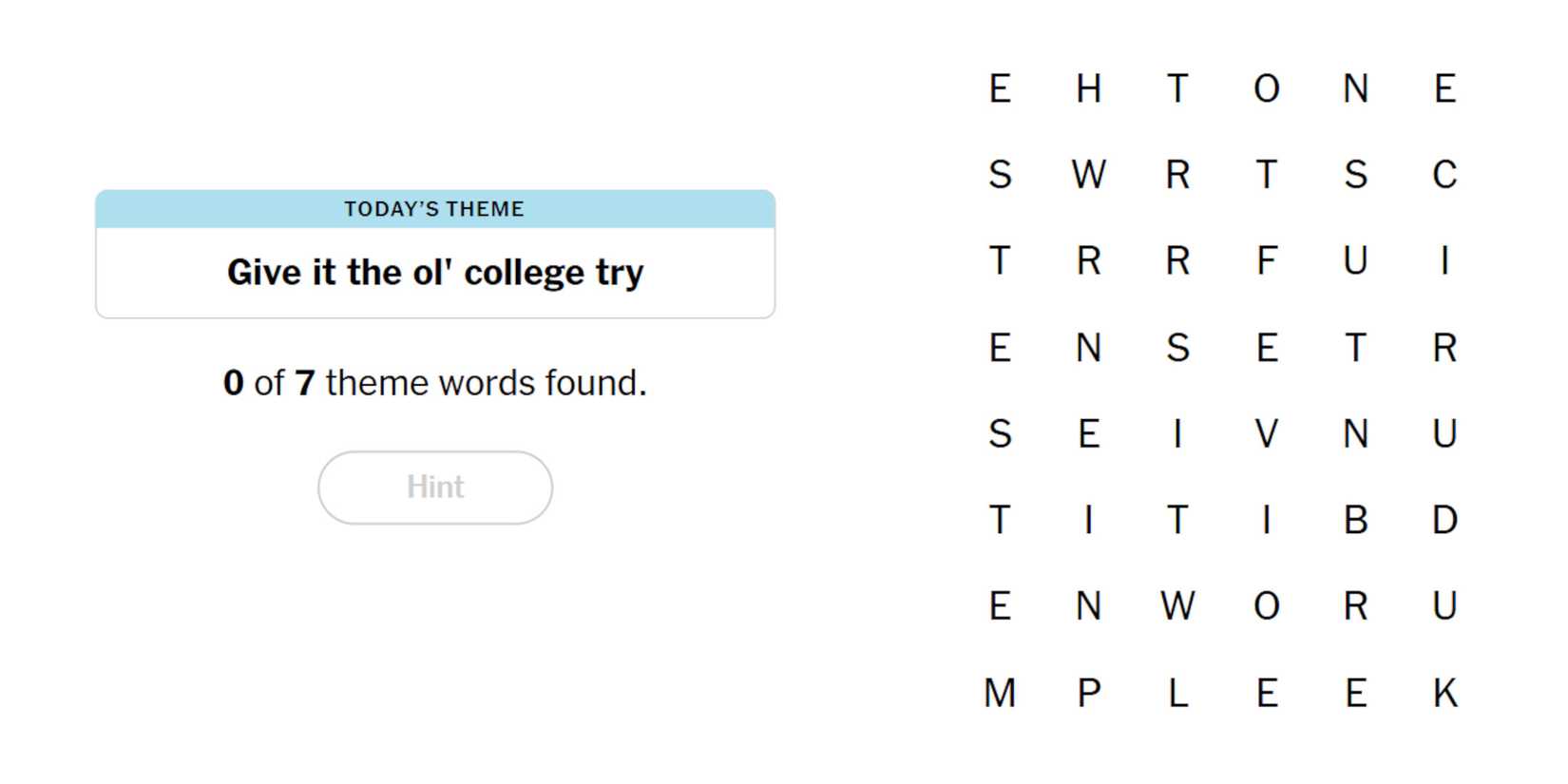
Task: Pick the N between E and S
Action: pyautogui.click(x=1089, y=348)
